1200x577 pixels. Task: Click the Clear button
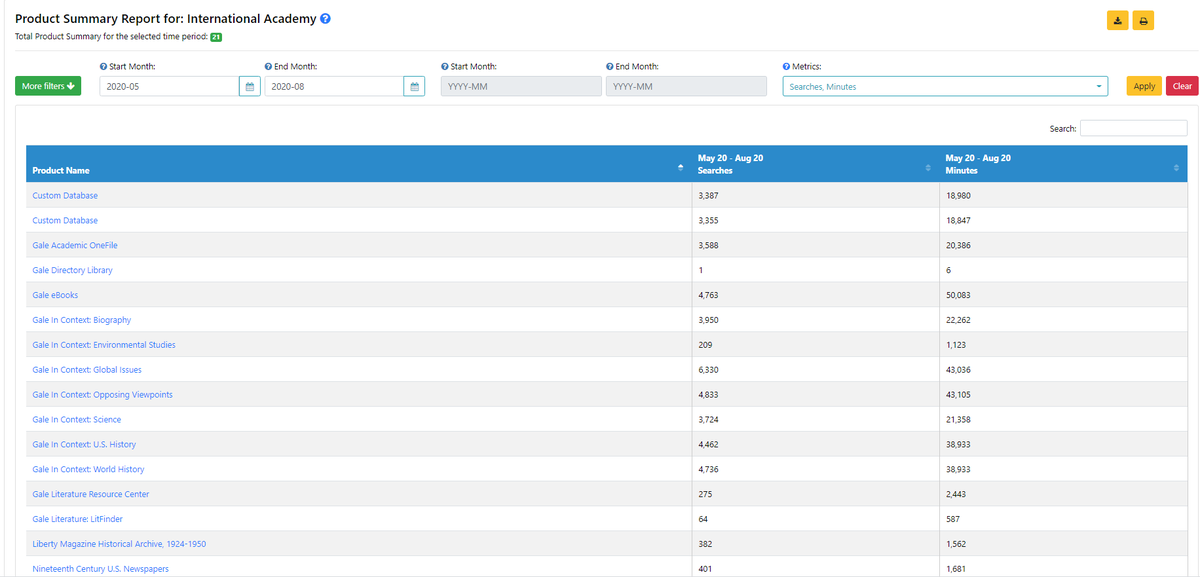click(x=1182, y=86)
